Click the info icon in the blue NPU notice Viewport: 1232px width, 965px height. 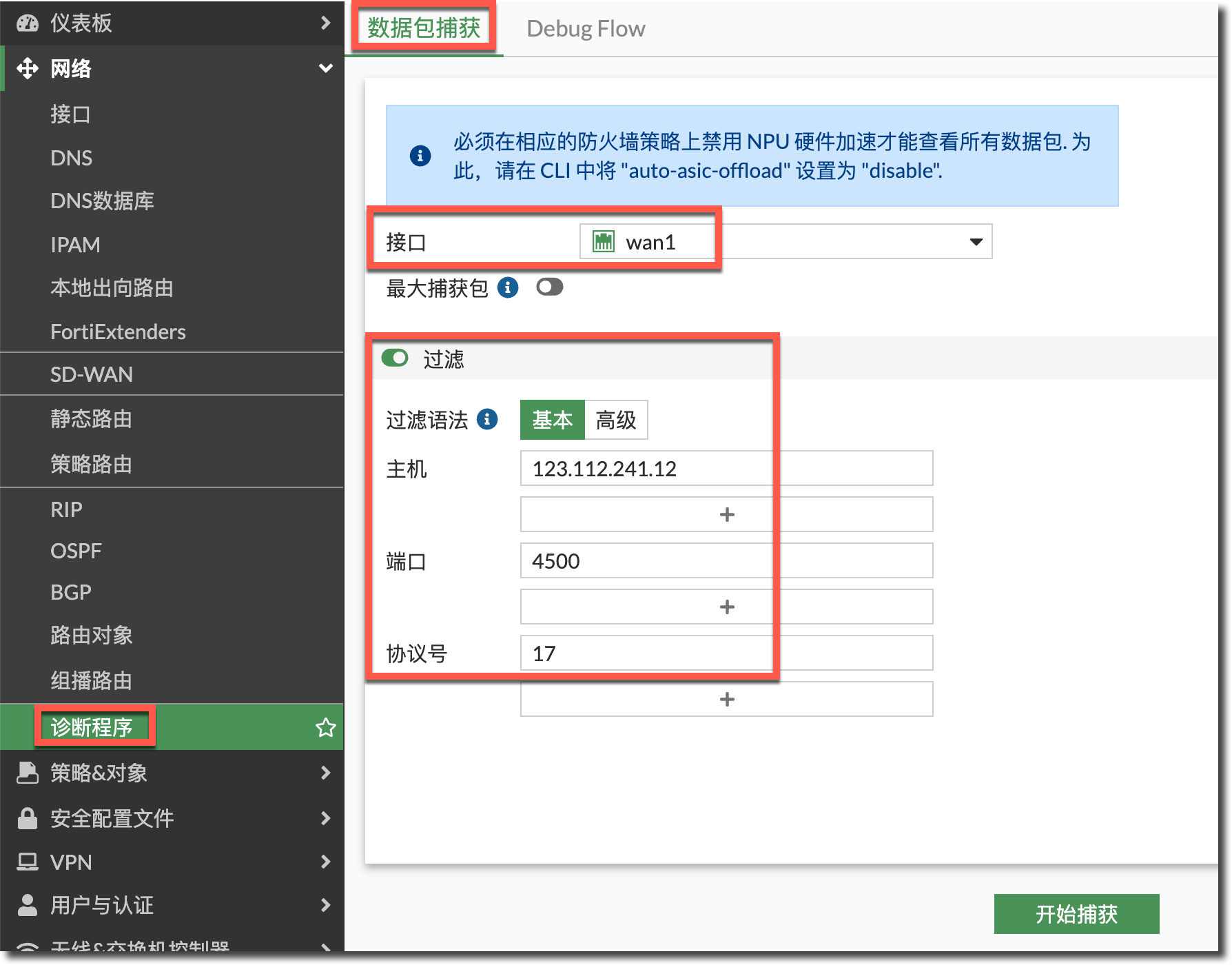click(420, 156)
